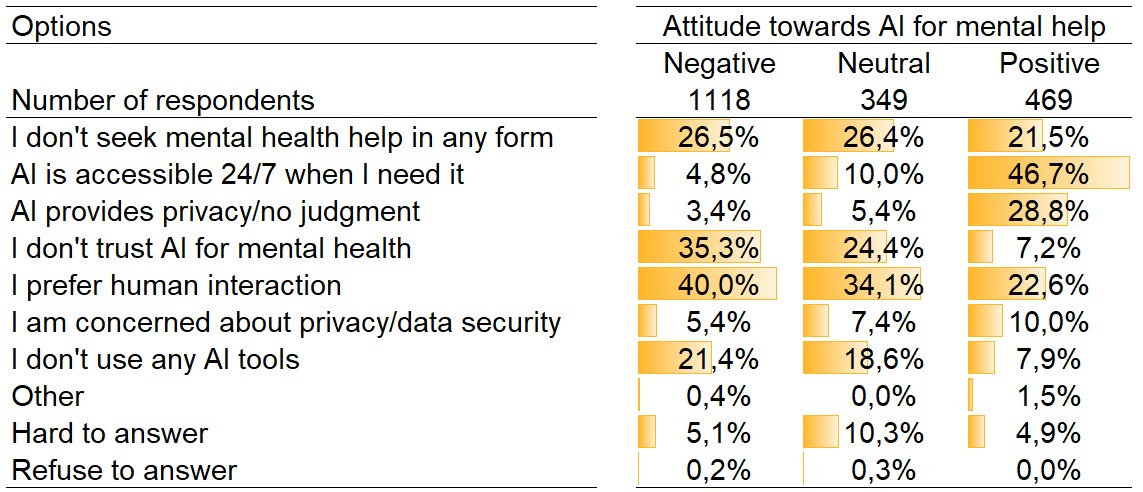Click the "Negative" column header

pyautogui.click(x=719, y=64)
